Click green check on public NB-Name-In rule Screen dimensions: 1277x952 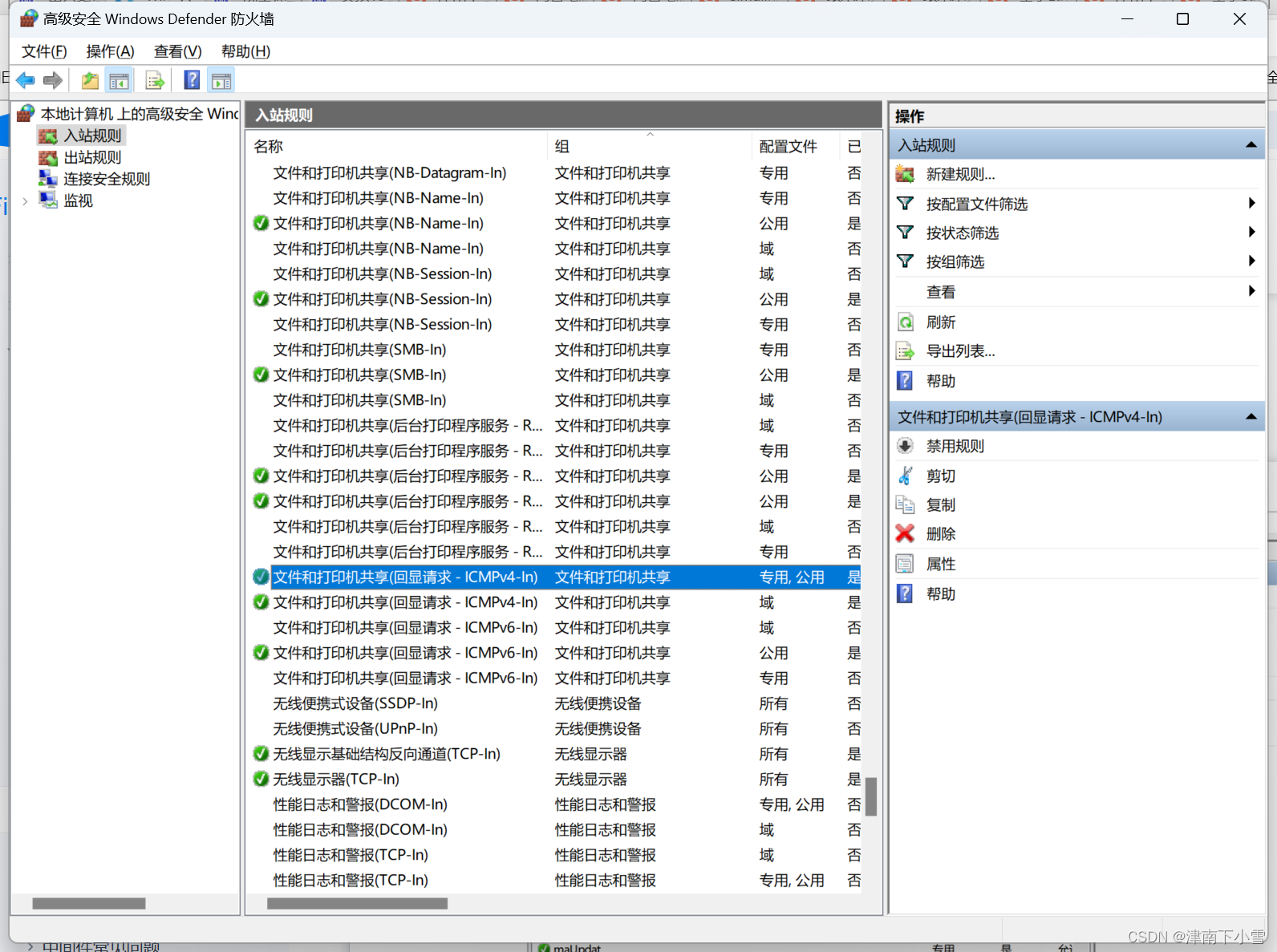tap(261, 223)
